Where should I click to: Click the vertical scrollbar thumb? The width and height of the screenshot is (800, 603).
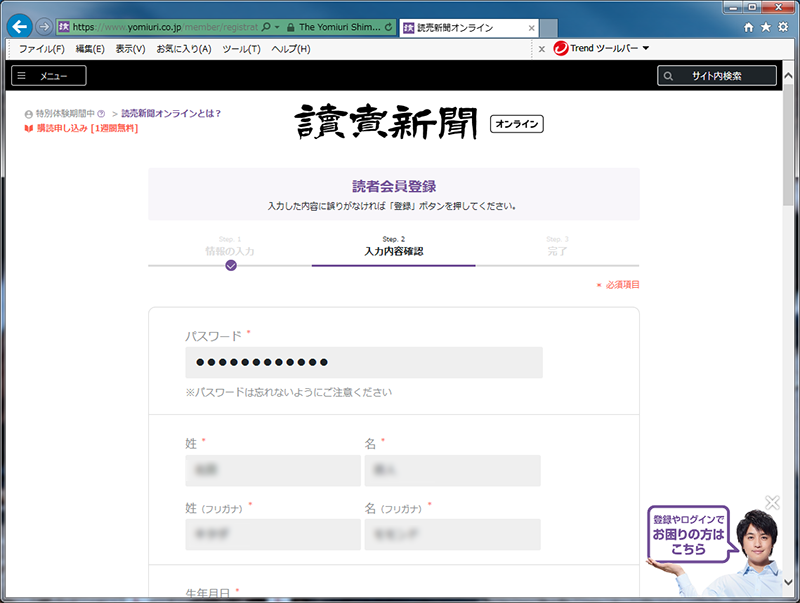(788, 144)
